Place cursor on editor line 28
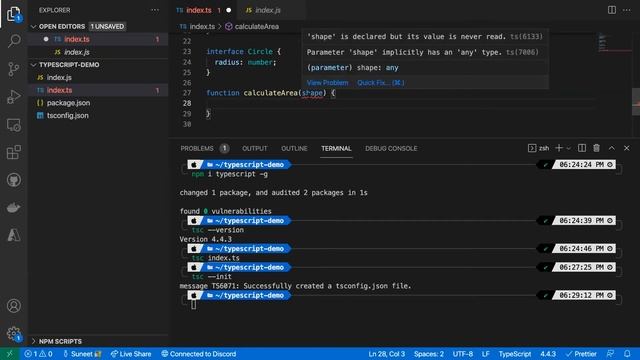This screenshot has width=640, height=360. (x=400, y=103)
